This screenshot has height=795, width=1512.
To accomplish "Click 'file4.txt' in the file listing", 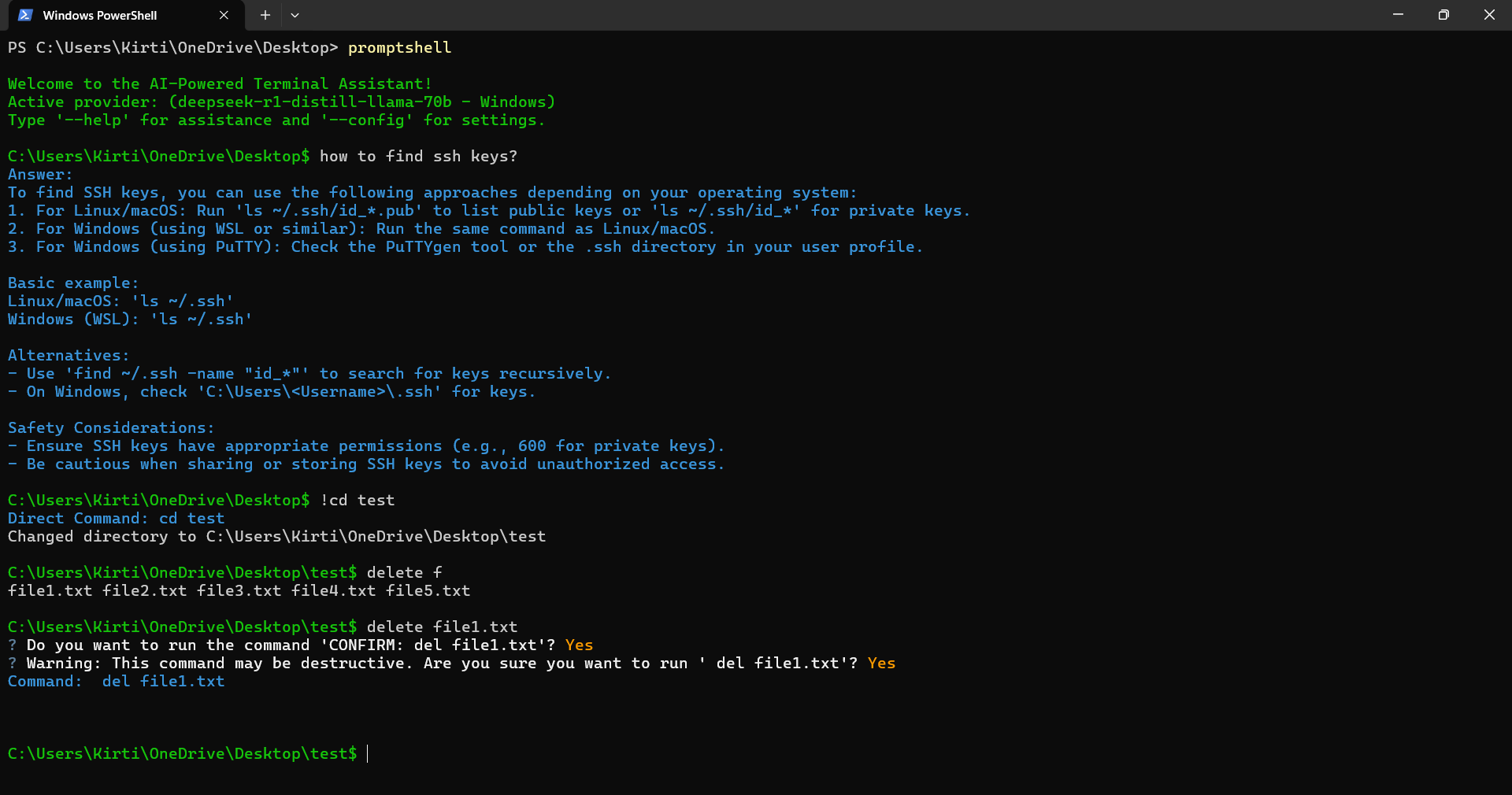I will coord(333,591).
